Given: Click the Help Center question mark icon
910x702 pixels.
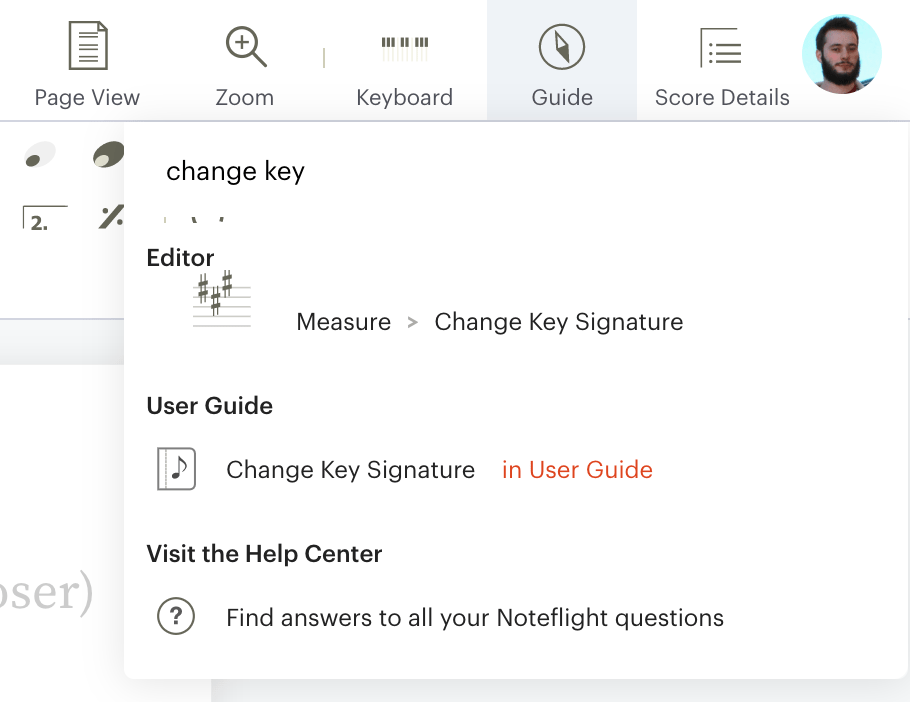Looking at the screenshot, I should point(176,617).
